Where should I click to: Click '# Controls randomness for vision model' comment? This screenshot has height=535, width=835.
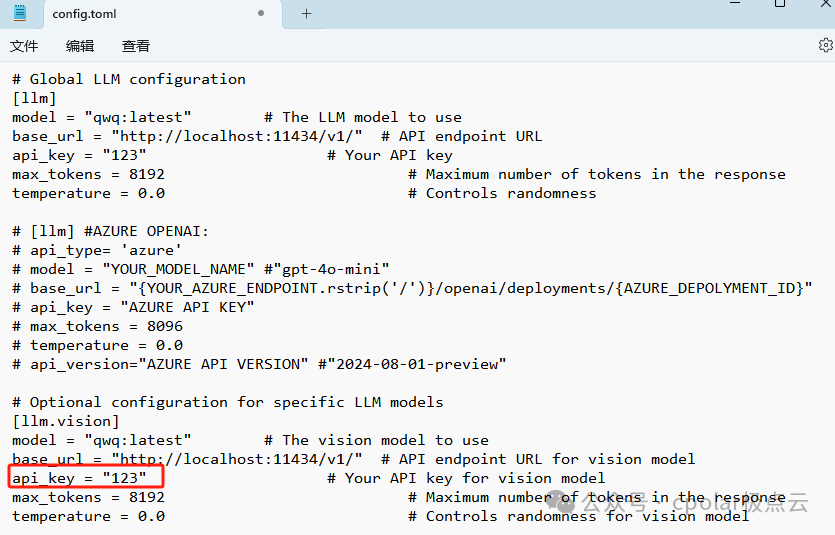coord(579,516)
